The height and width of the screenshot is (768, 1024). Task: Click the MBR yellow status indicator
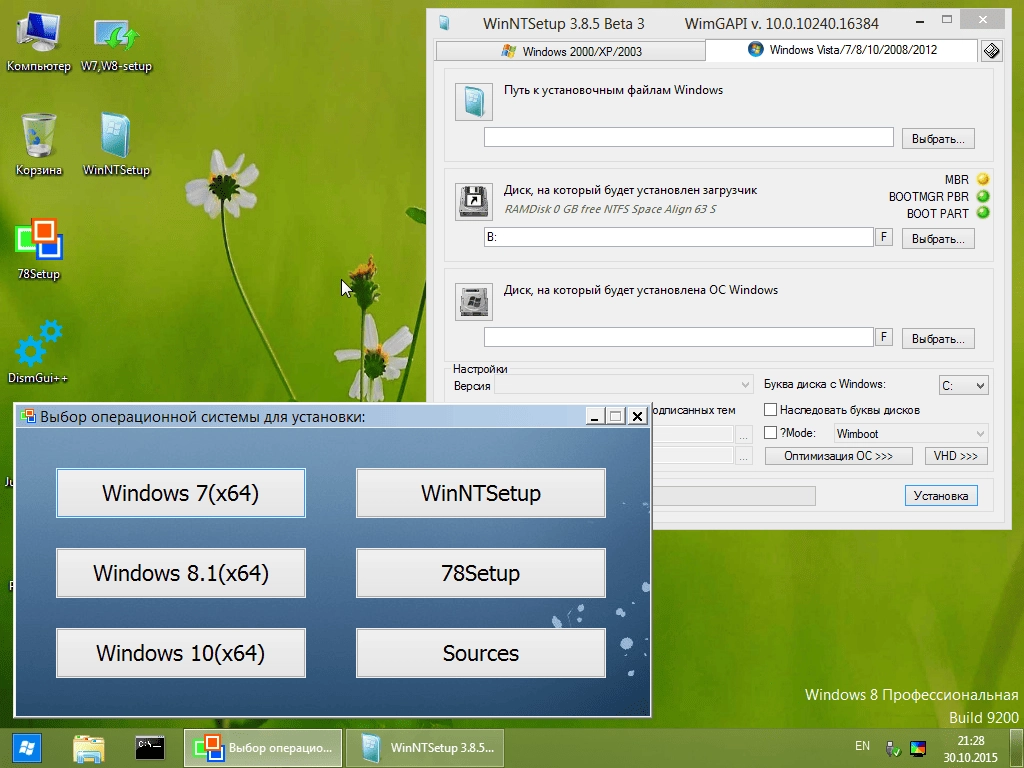pos(983,179)
